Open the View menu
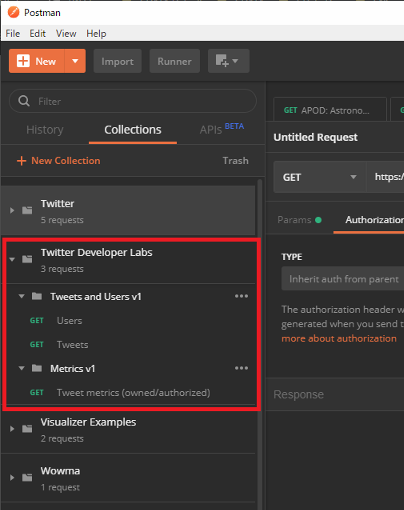The height and width of the screenshot is (510, 404). point(66,33)
